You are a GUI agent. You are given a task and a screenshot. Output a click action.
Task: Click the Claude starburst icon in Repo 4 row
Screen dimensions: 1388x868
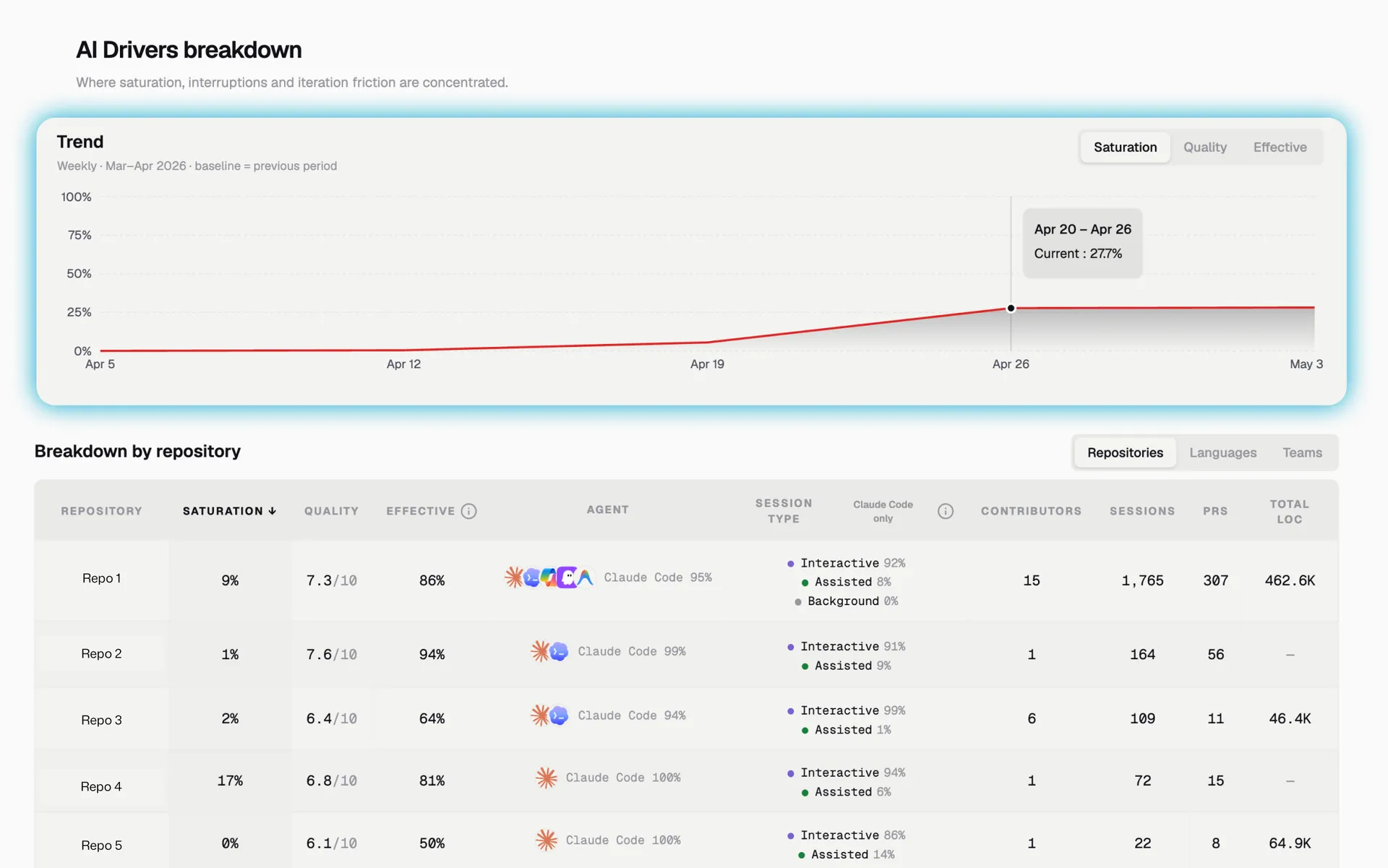tap(547, 778)
